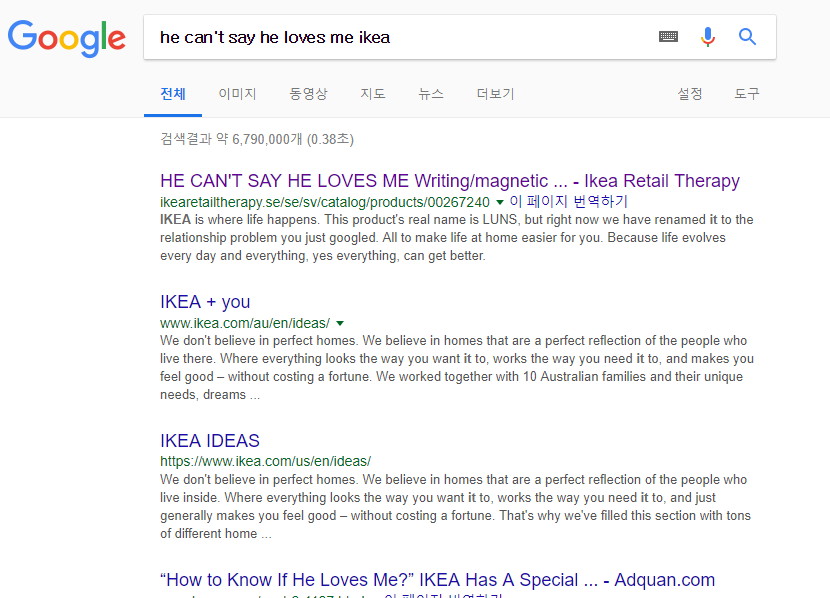Open the Adquan.com search result
The image size is (830, 598).
437,580
